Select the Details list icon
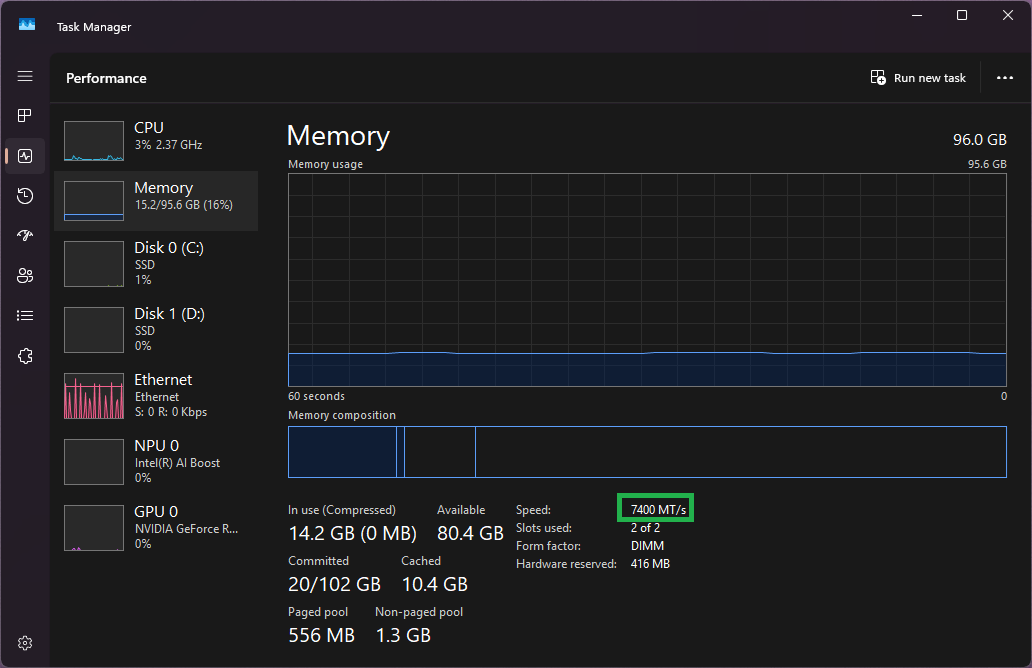 [24, 315]
